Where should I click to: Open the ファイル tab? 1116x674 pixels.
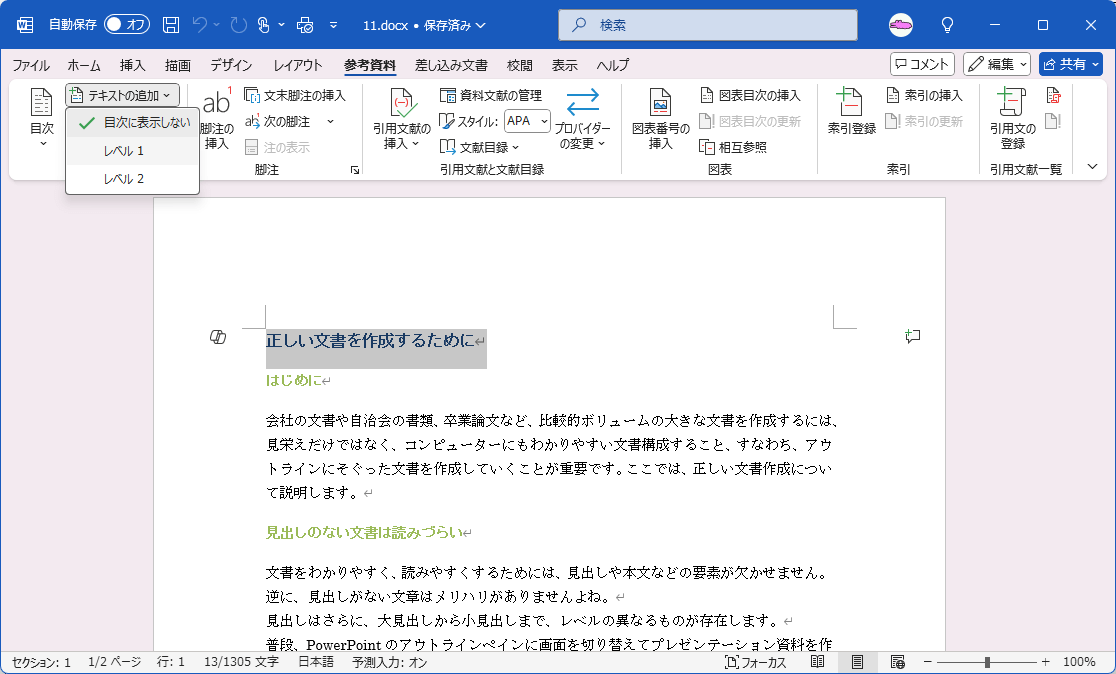click(31, 65)
